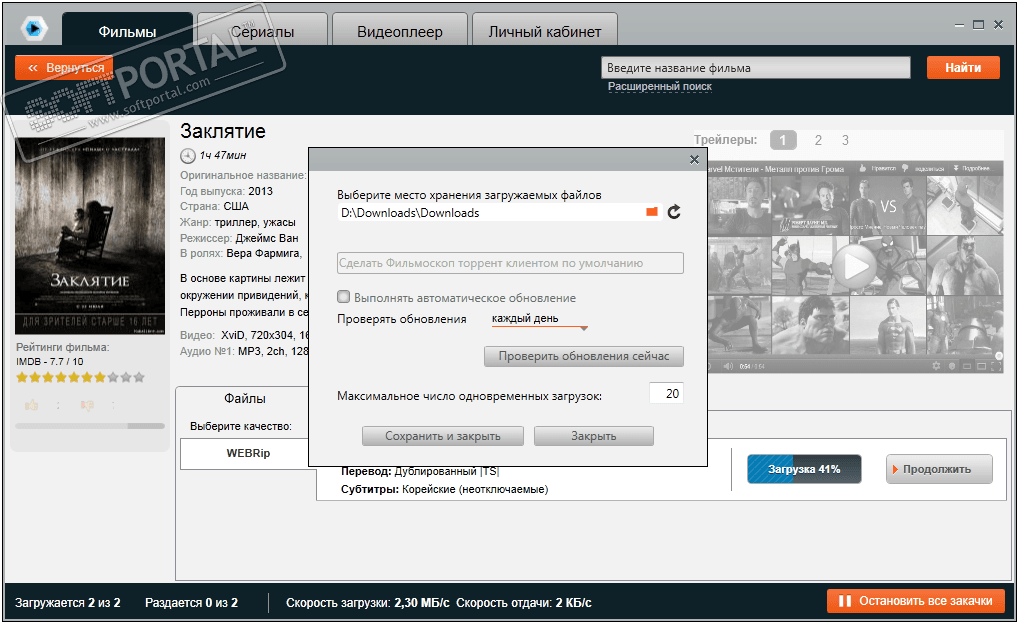Minimize the application window
The image size is (1019, 624).
click(x=959, y=25)
